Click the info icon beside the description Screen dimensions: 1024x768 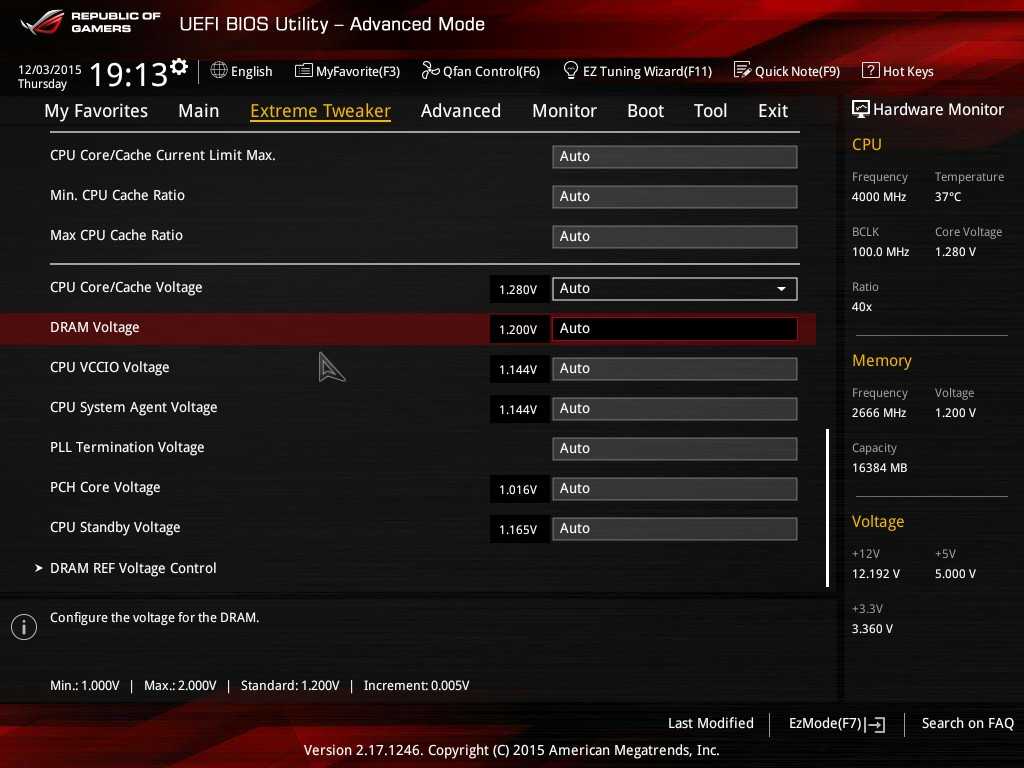pos(23,626)
